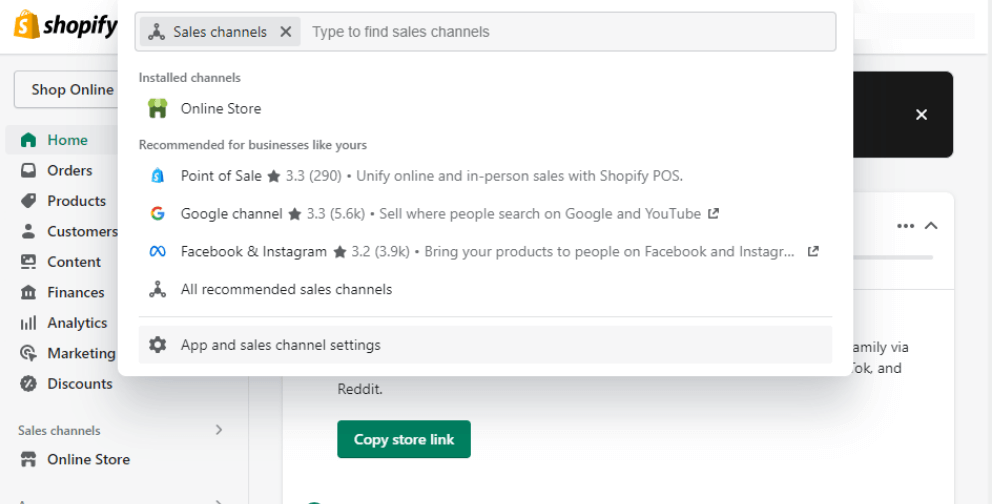Screen dimensions: 992x504
Task: Click the Google channel star rating
Action: [x=326, y=214]
